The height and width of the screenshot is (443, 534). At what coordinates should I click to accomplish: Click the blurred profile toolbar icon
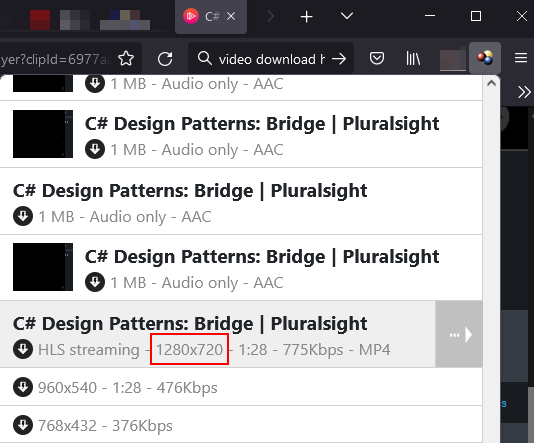453,59
